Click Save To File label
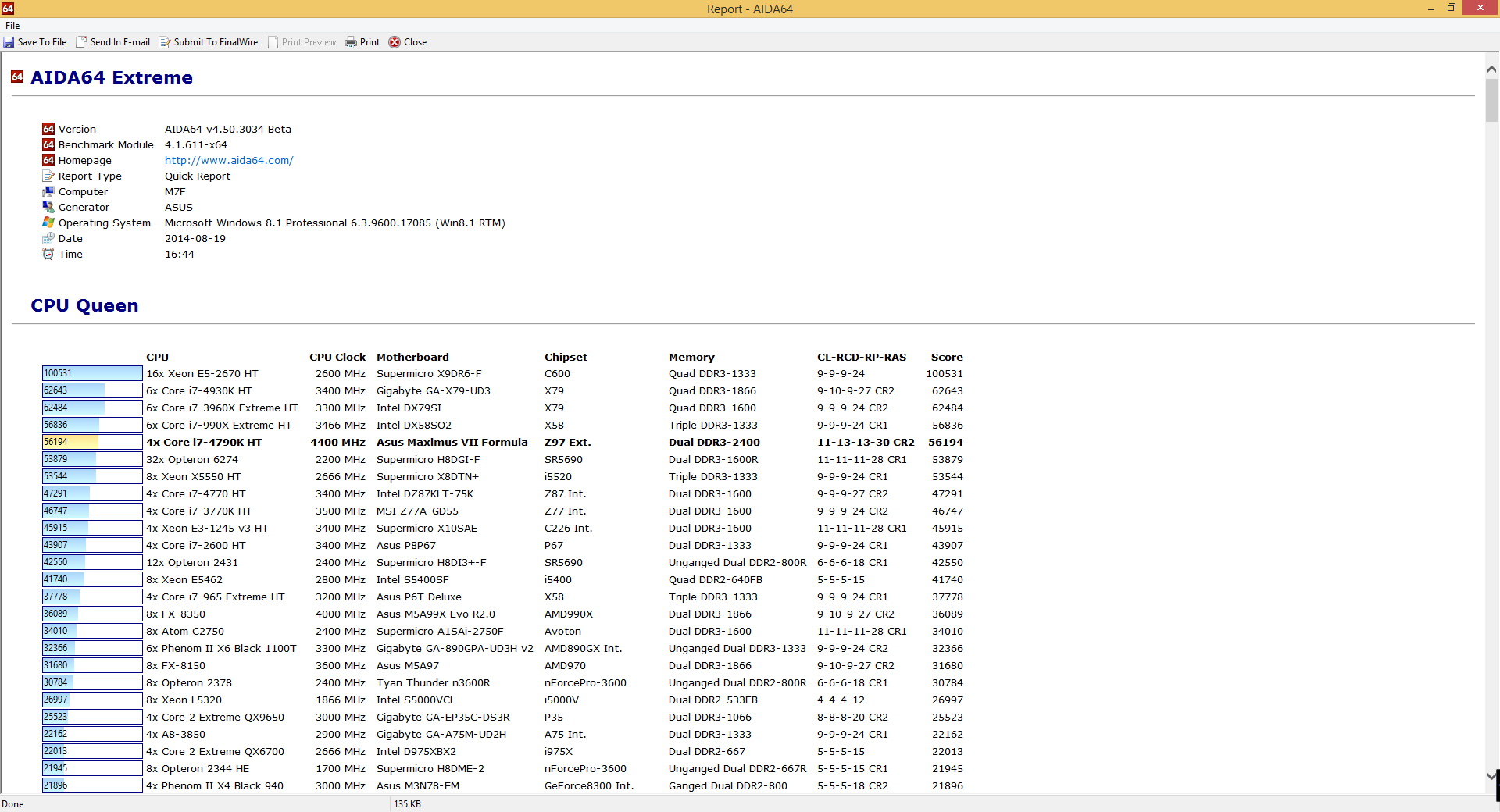The height and width of the screenshot is (812, 1500). point(42,42)
